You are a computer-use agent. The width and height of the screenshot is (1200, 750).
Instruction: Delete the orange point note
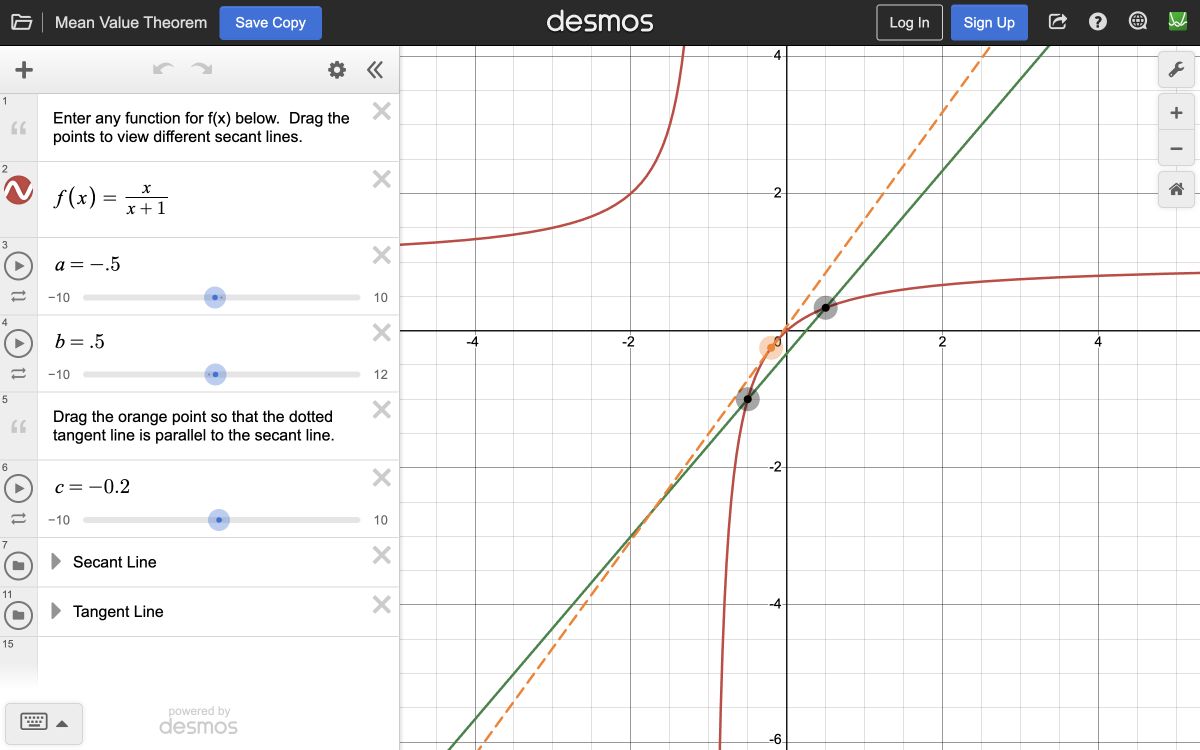coord(381,409)
